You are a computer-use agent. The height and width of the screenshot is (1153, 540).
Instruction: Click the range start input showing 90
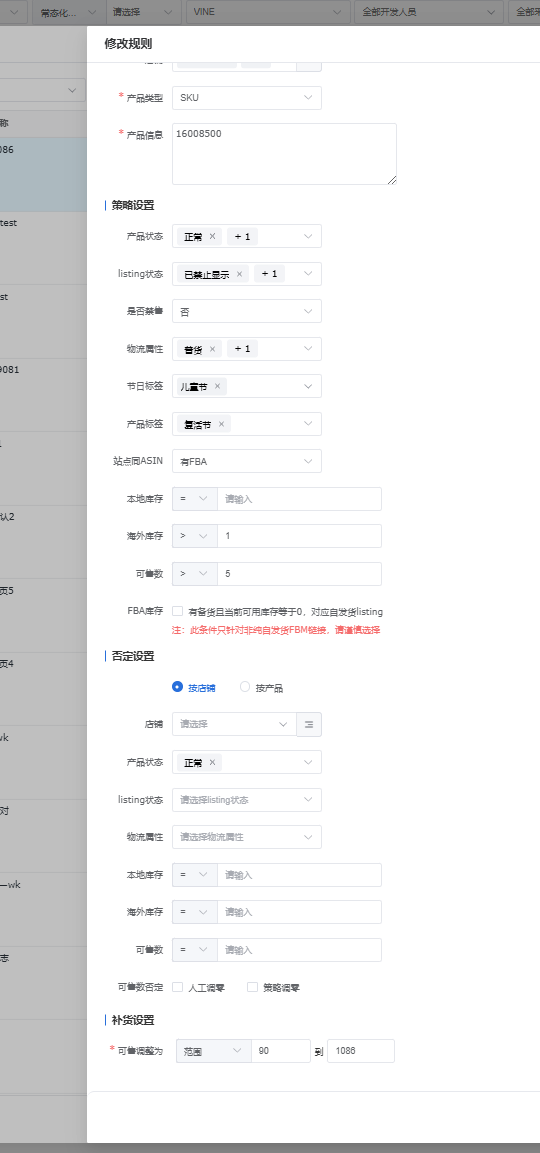click(281, 1051)
